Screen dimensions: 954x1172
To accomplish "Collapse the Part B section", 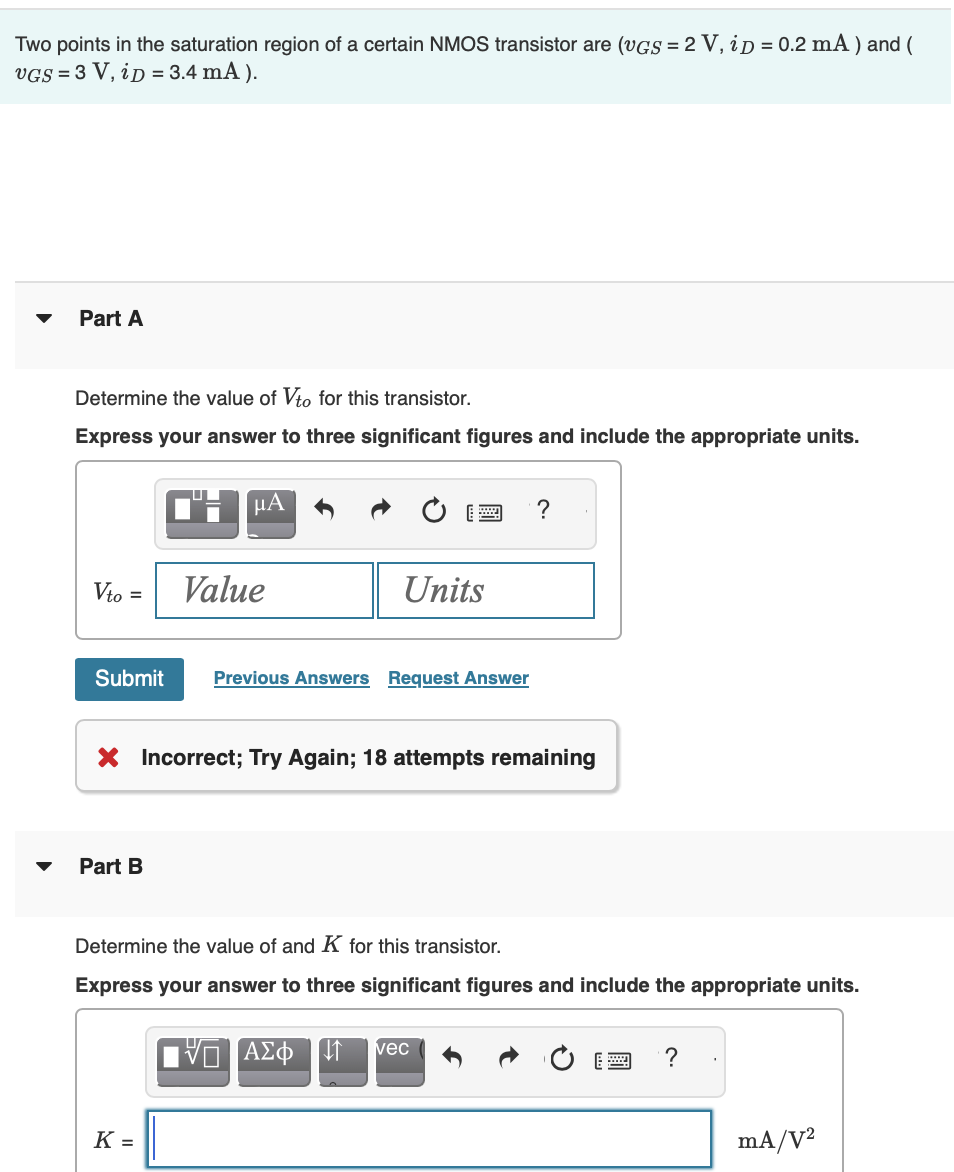I will click(44, 866).
